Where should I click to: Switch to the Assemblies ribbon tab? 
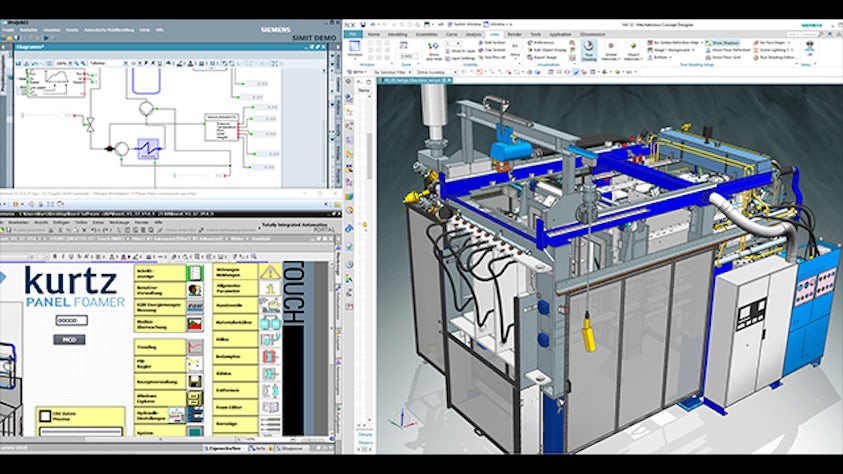pyautogui.click(x=427, y=34)
